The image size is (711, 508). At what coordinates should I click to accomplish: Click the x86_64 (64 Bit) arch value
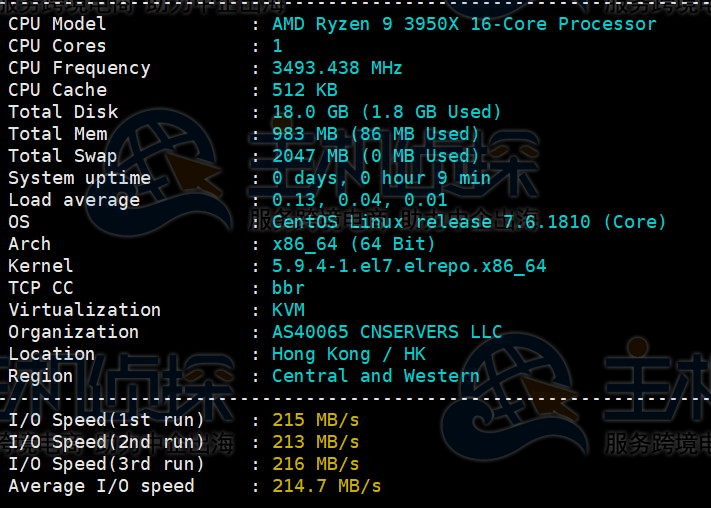[x=353, y=244]
